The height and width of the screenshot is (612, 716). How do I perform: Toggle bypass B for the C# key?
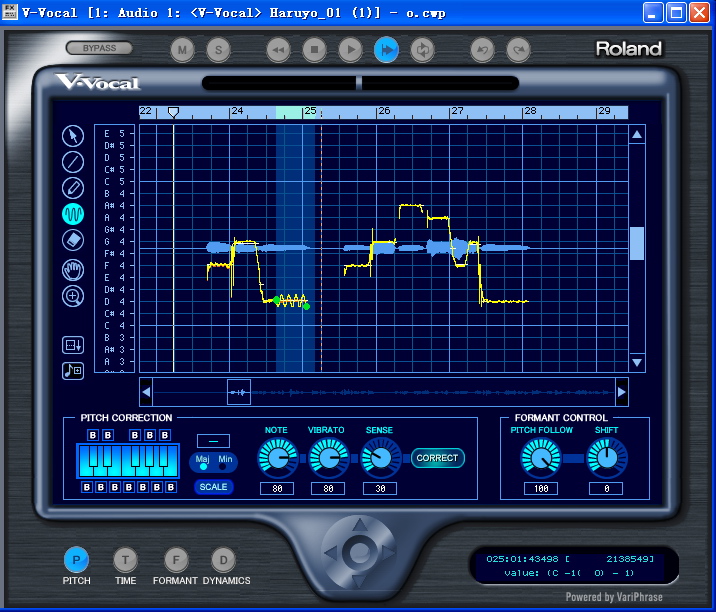tap(93, 435)
